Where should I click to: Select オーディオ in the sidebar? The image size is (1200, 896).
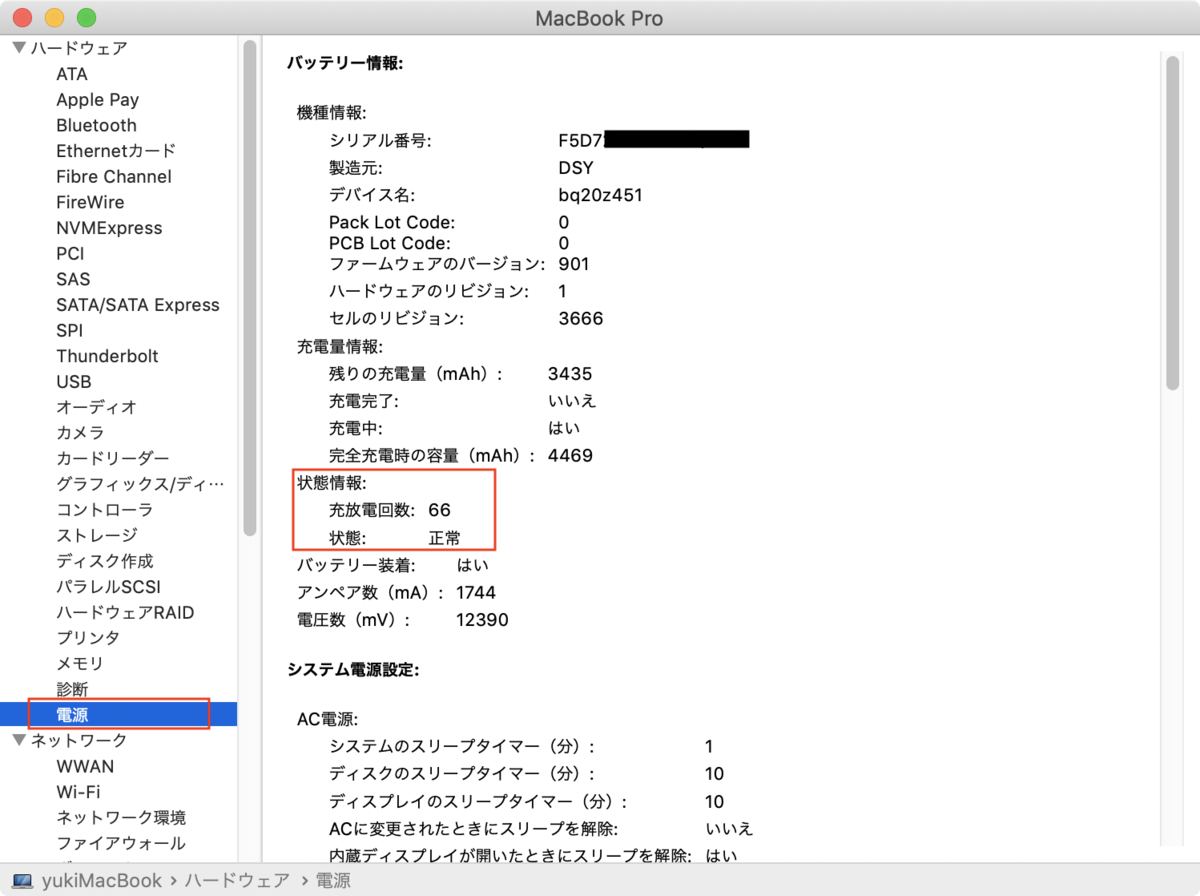(x=96, y=407)
